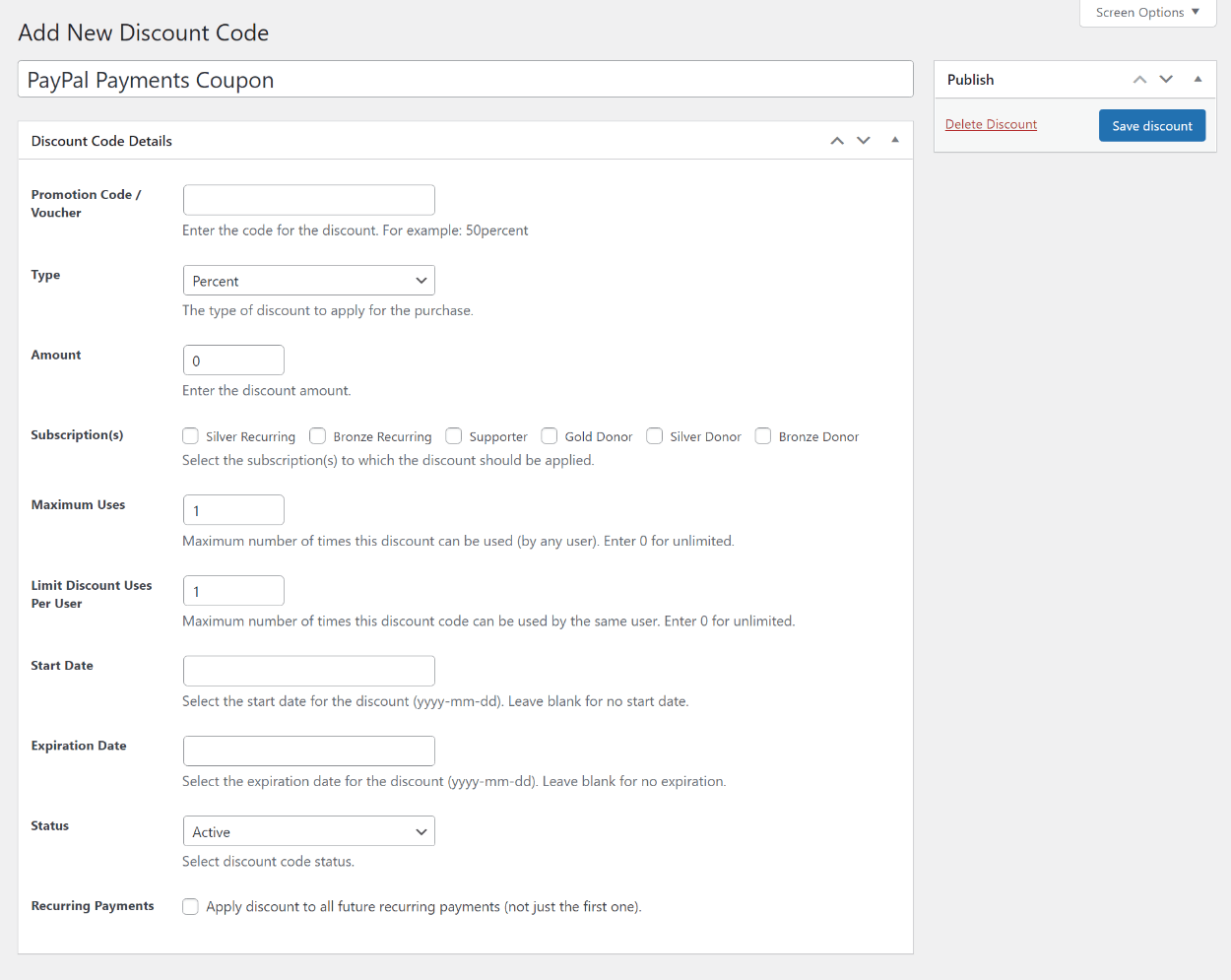1231x980 pixels.
Task: Move Publish panel down
Action: tap(1166, 80)
